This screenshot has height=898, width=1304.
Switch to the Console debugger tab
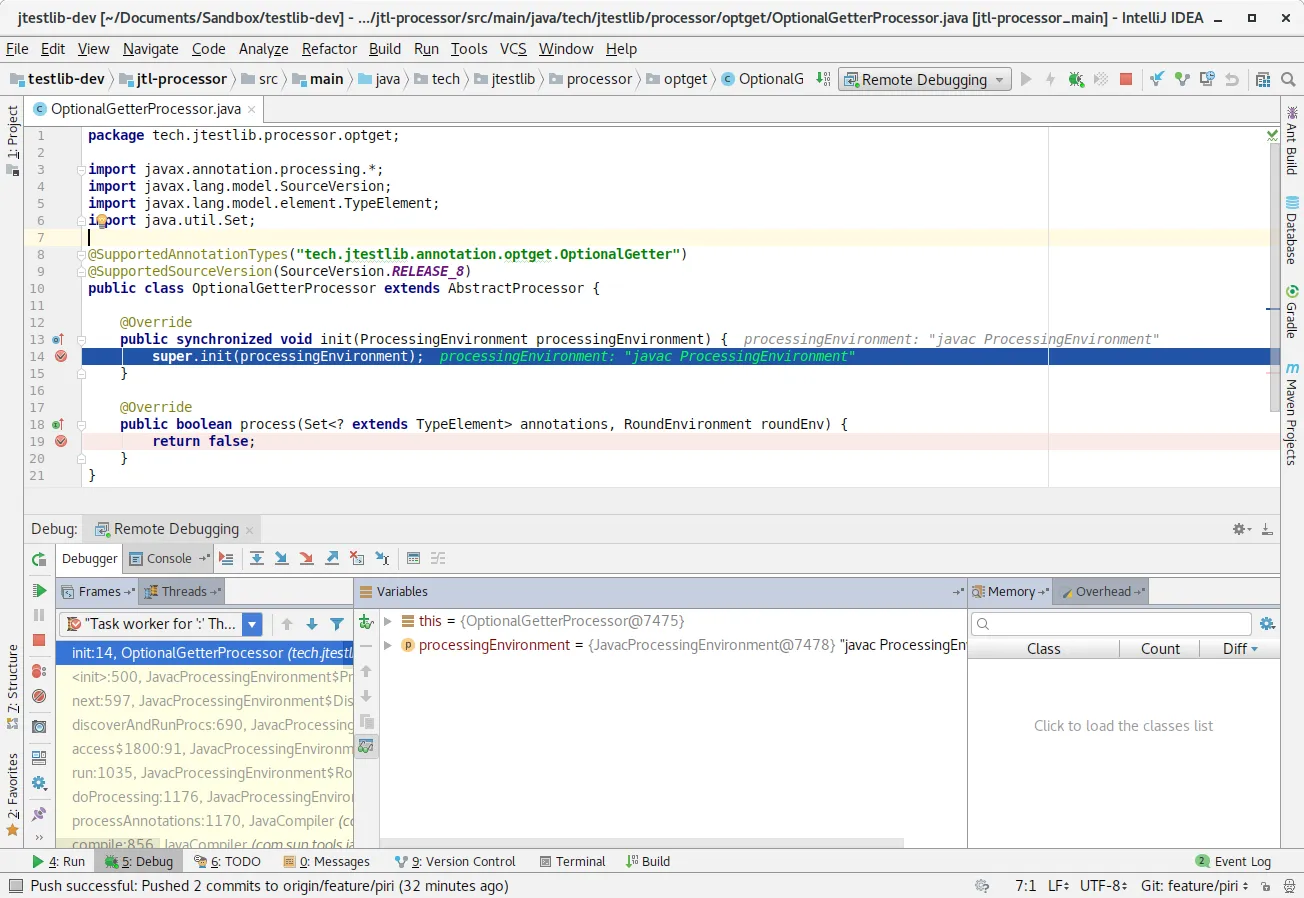click(168, 559)
